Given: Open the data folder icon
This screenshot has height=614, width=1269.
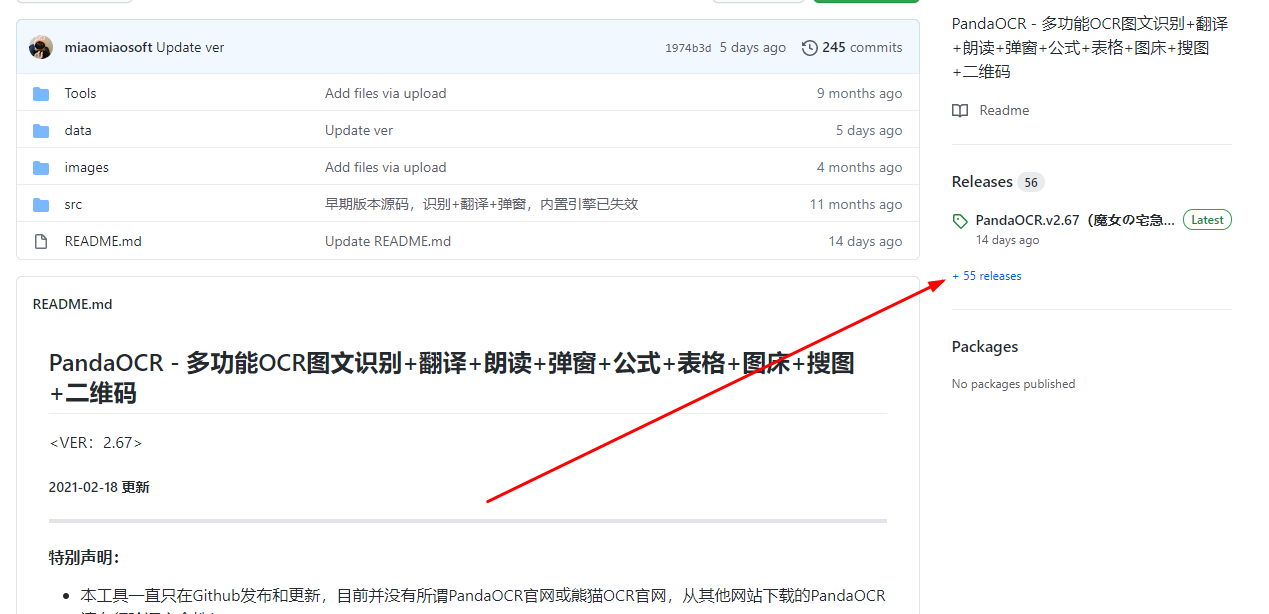Looking at the screenshot, I should [41, 130].
